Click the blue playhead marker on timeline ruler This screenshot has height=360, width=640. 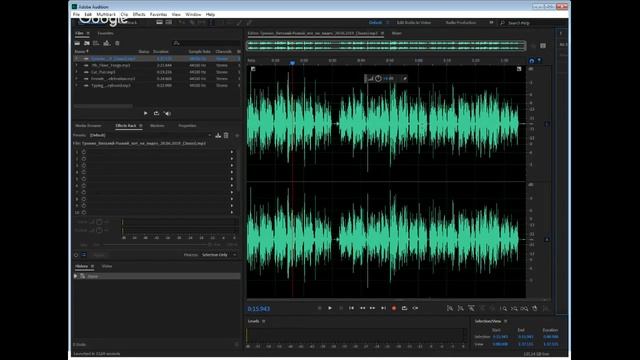pyautogui.click(x=292, y=63)
